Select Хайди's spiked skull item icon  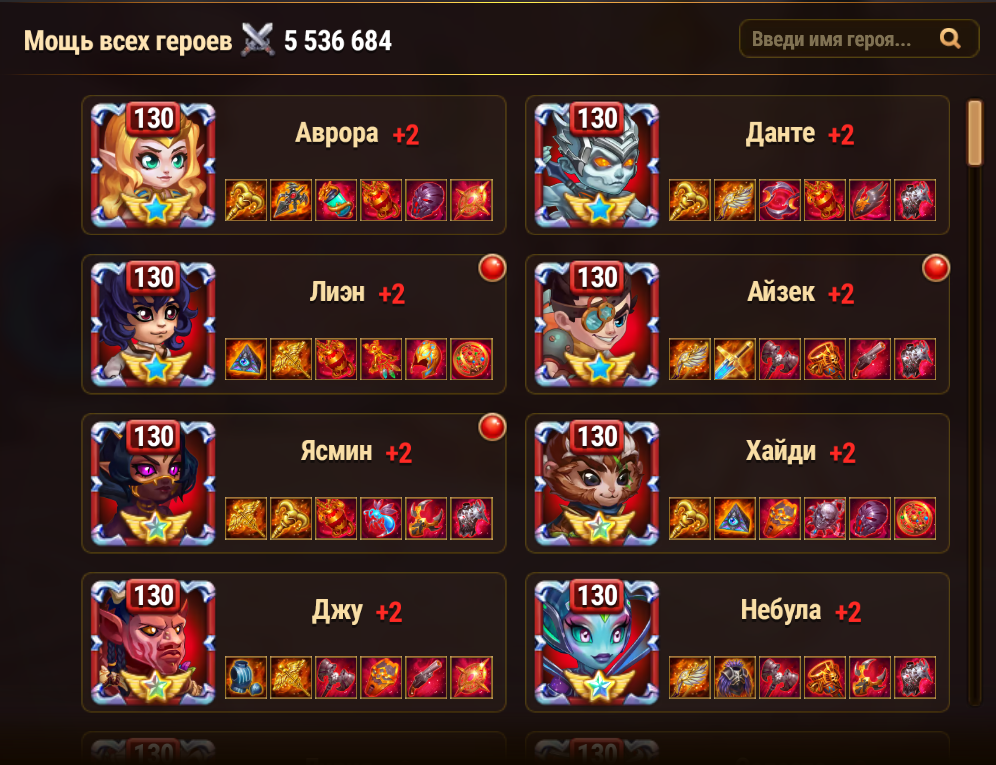[x=824, y=518]
